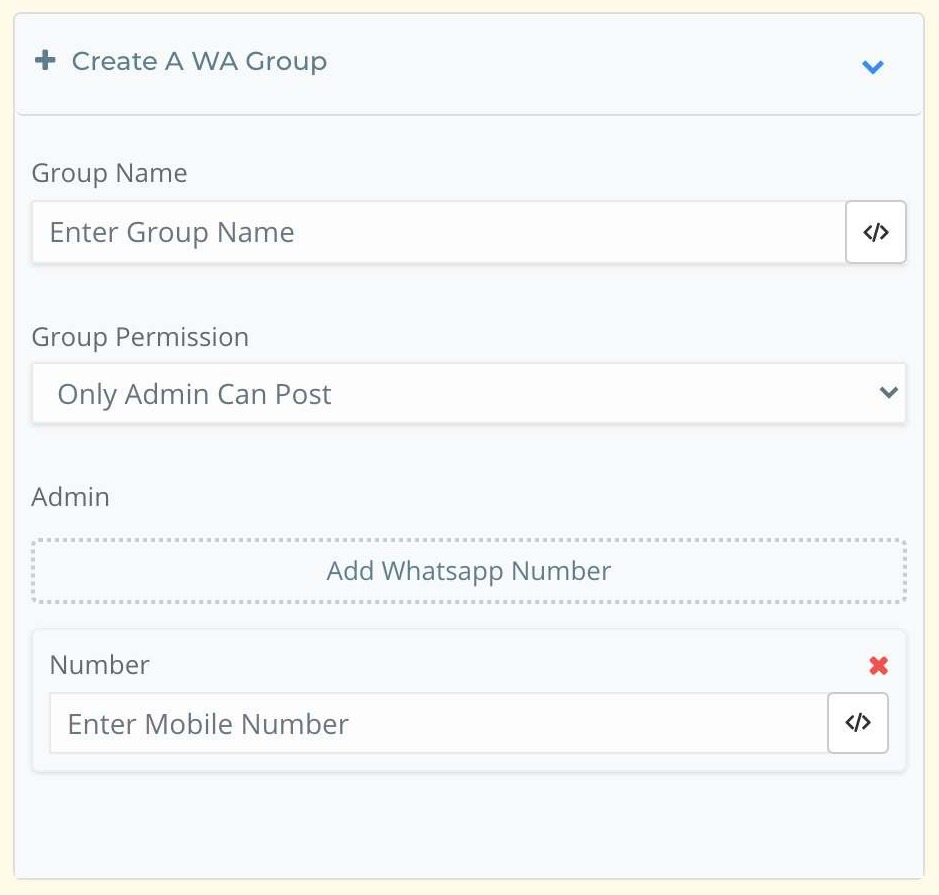
Task: Click the Create A WA Group header bar
Action: point(600,63)
